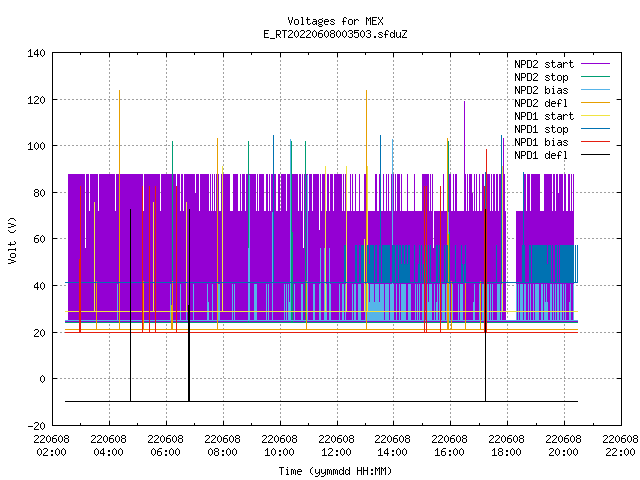The height and width of the screenshot is (480, 640).
Task: Click the light blue NPD2 bias legend line
Action: pos(595,90)
